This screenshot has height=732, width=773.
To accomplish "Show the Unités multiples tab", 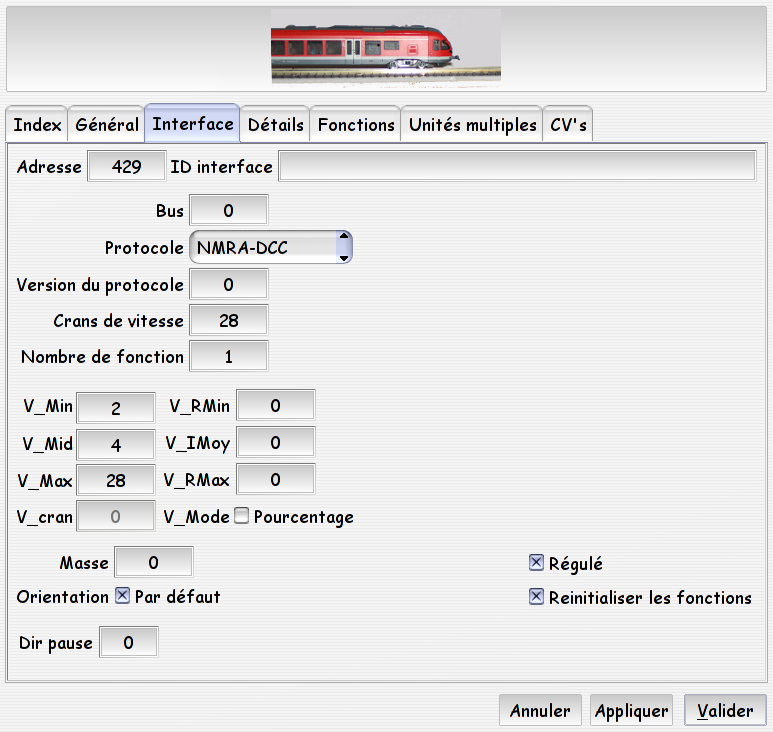I will tap(472, 125).
